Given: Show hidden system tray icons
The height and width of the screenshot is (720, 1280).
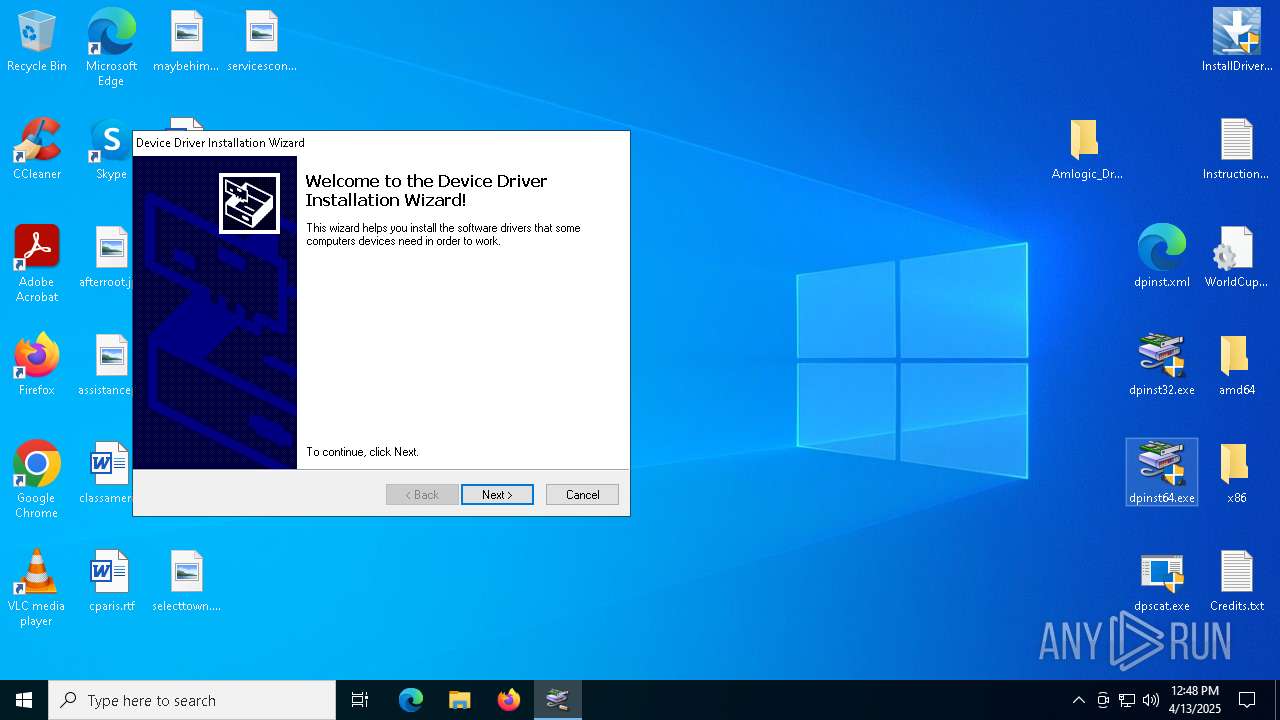Looking at the screenshot, I should (x=1078, y=700).
